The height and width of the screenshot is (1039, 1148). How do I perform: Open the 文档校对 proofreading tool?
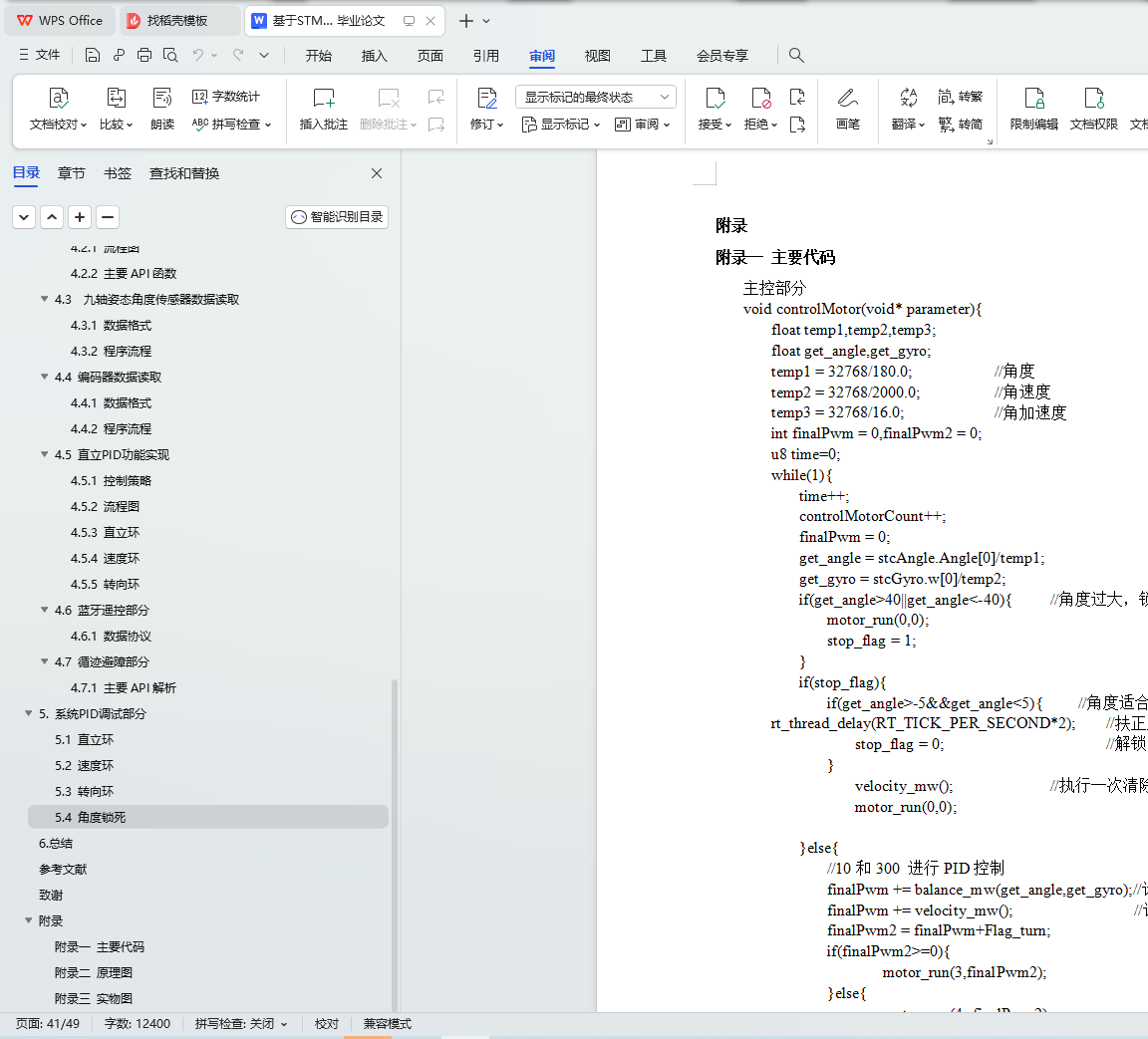coord(58,110)
